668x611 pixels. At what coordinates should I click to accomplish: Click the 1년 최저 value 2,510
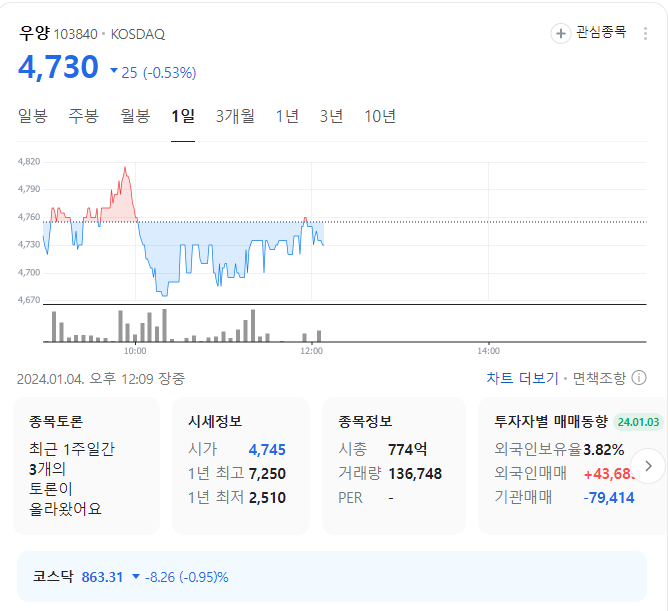point(267,497)
